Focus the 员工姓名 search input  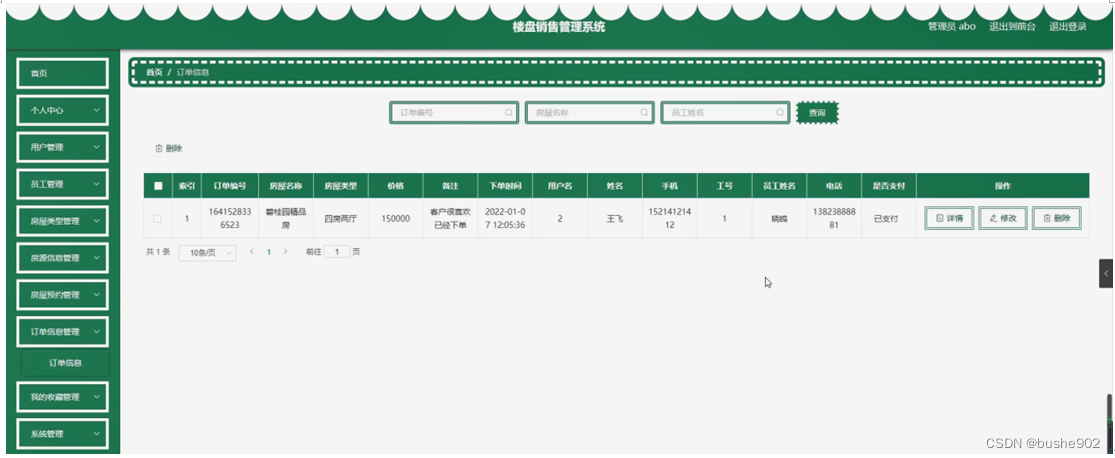tap(725, 112)
